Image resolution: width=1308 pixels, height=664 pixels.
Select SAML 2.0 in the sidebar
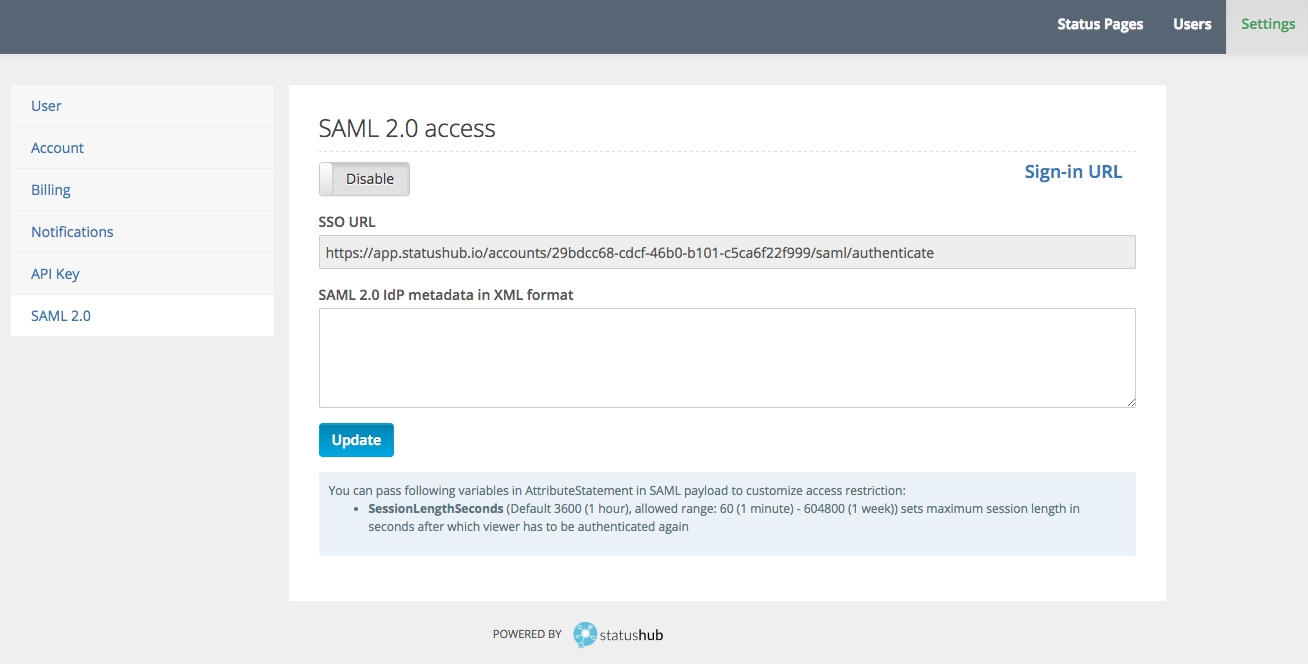142,315
